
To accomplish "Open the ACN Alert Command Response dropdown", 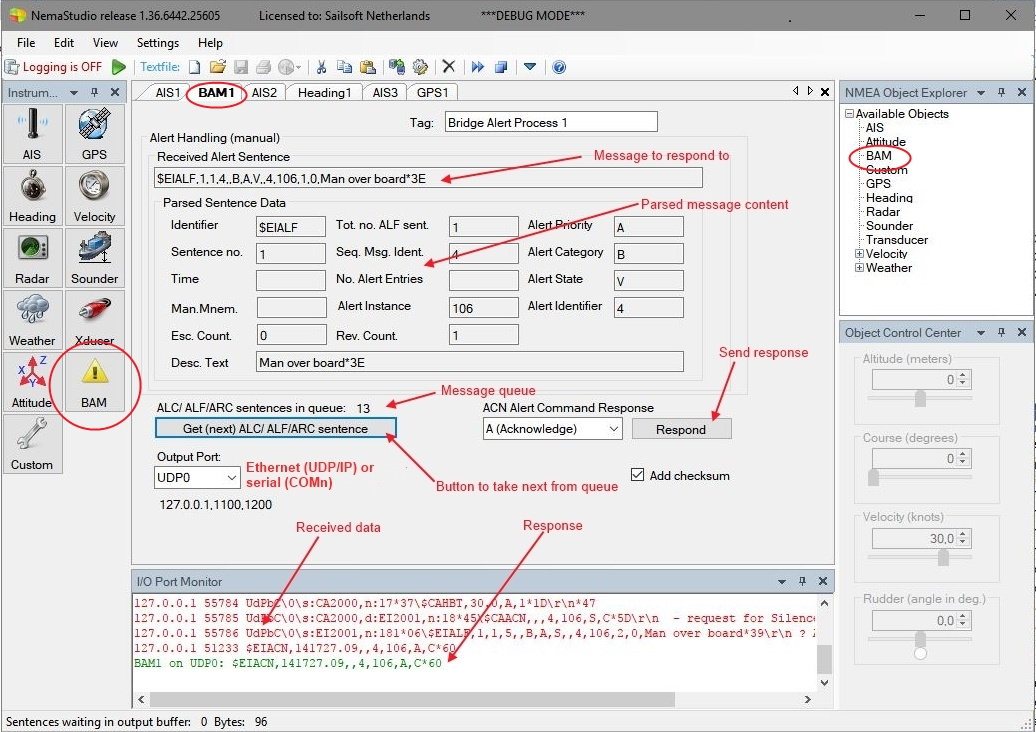I will pos(552,429).
